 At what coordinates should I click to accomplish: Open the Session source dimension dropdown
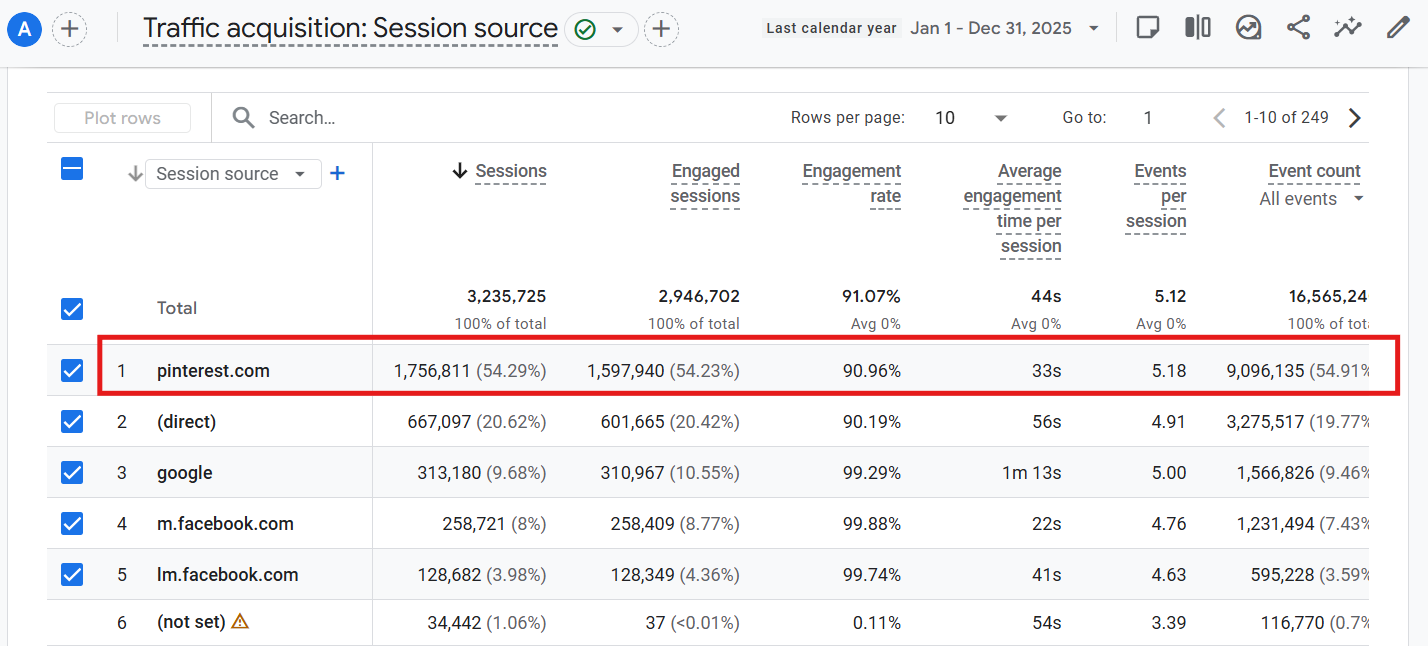coord(233,174)
